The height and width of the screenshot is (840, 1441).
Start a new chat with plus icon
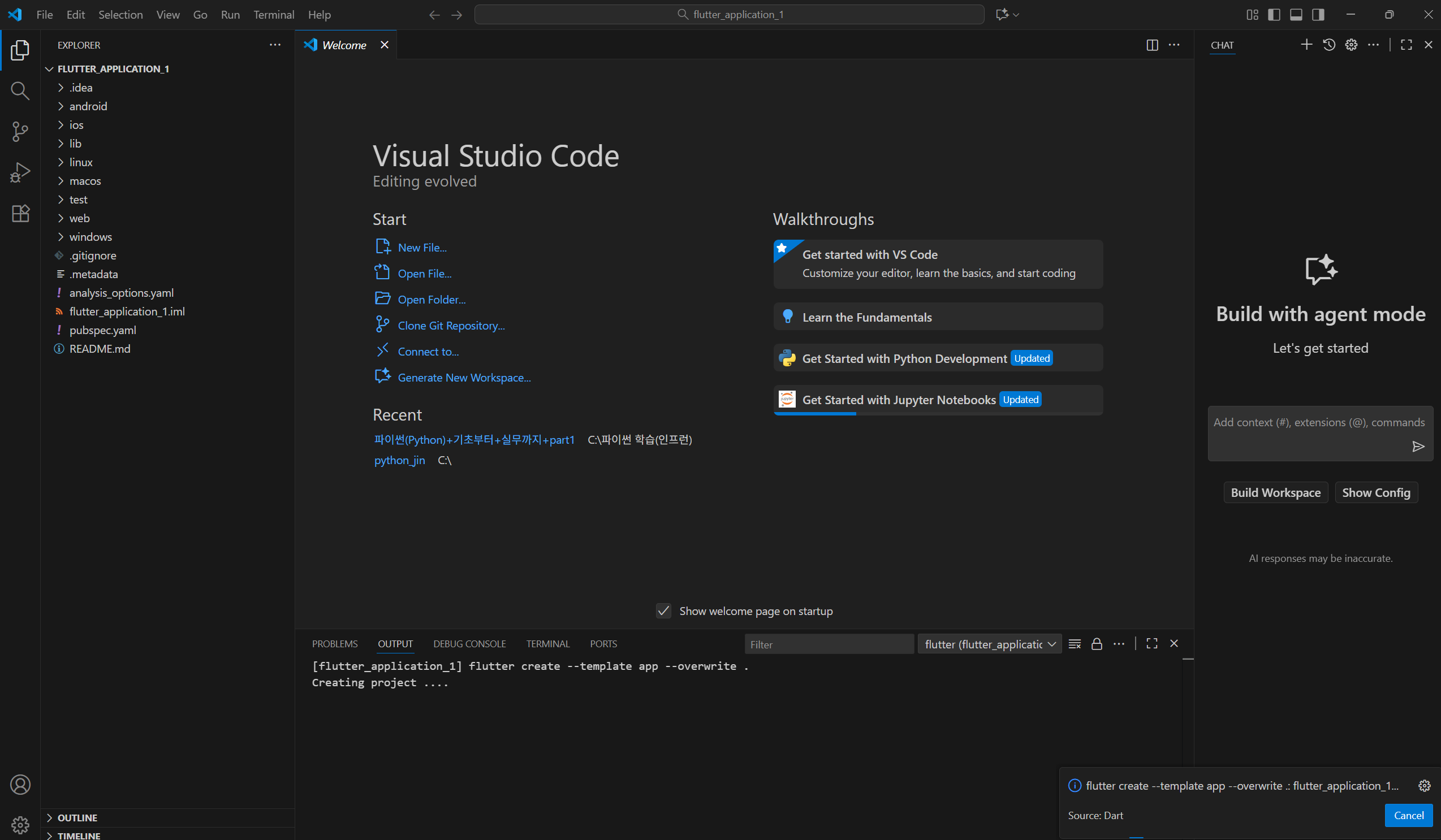[1306, 45]
